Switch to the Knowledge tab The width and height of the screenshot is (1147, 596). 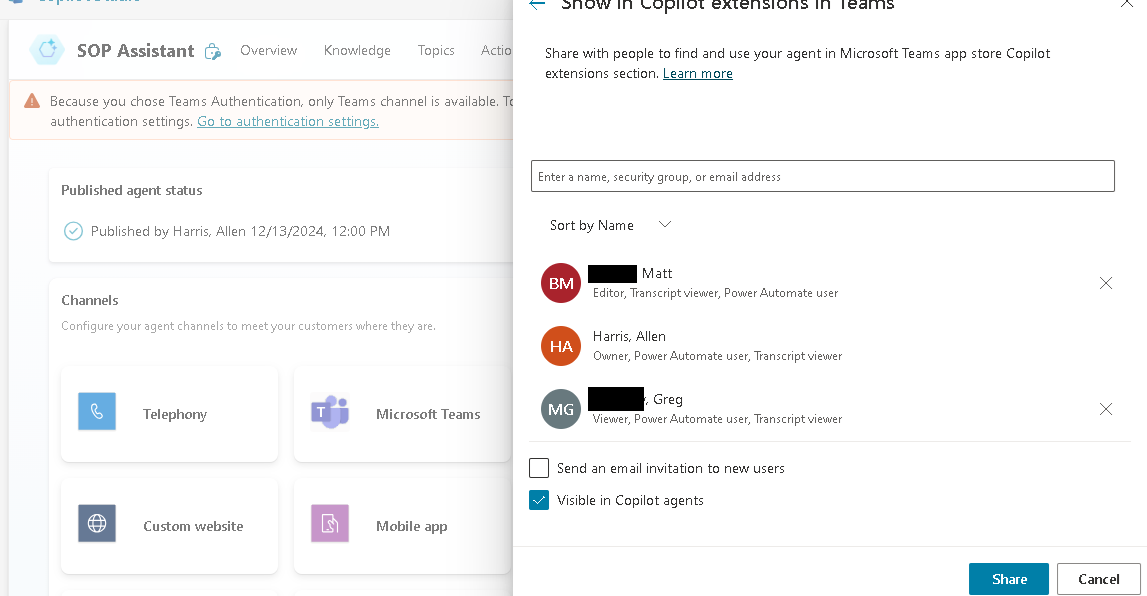357,50
